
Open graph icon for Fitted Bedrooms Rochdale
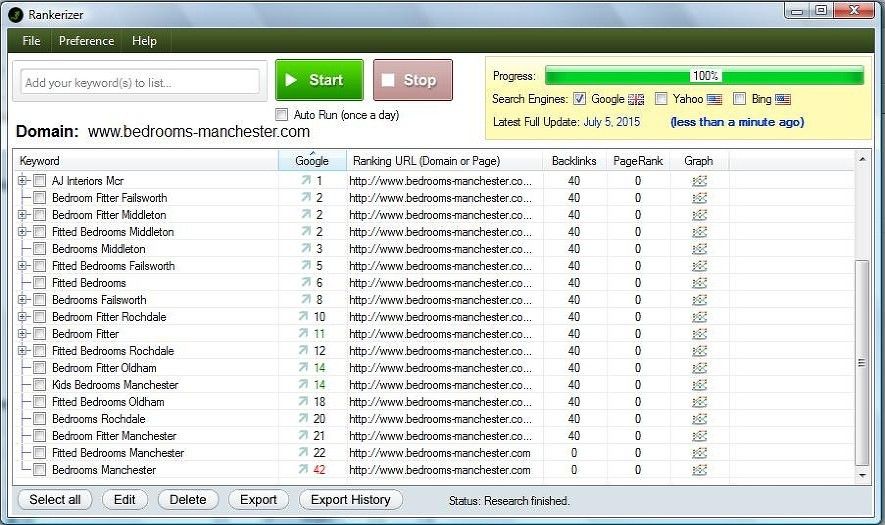click(x=699, y=351)
